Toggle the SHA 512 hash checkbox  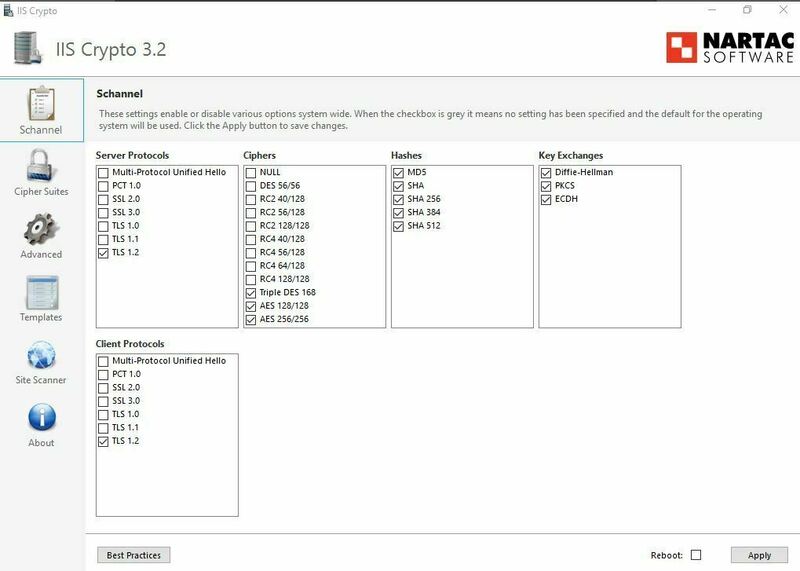pyautogui.click(x=398, y=226)
